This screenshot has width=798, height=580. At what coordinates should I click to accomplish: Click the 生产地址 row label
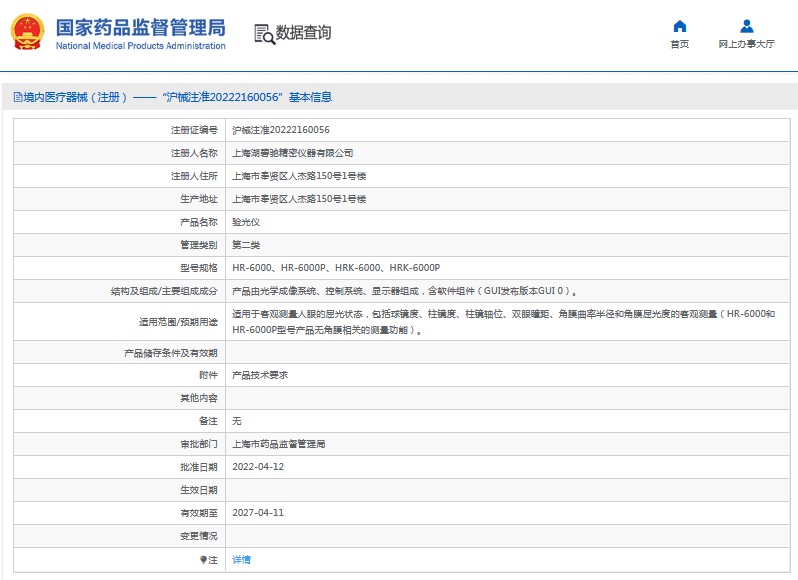(198, 199)
